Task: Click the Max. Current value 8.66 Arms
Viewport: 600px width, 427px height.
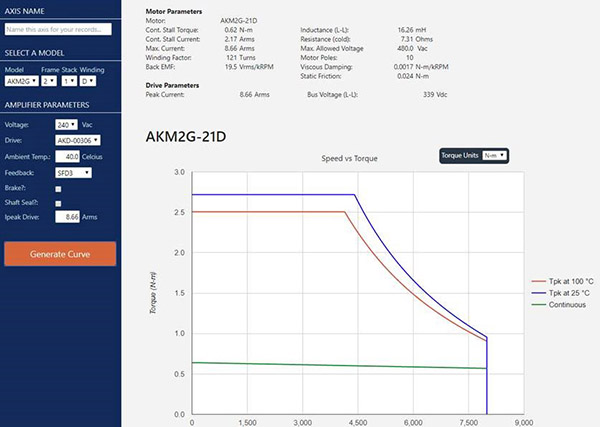Action: click(x=240, y=49)
